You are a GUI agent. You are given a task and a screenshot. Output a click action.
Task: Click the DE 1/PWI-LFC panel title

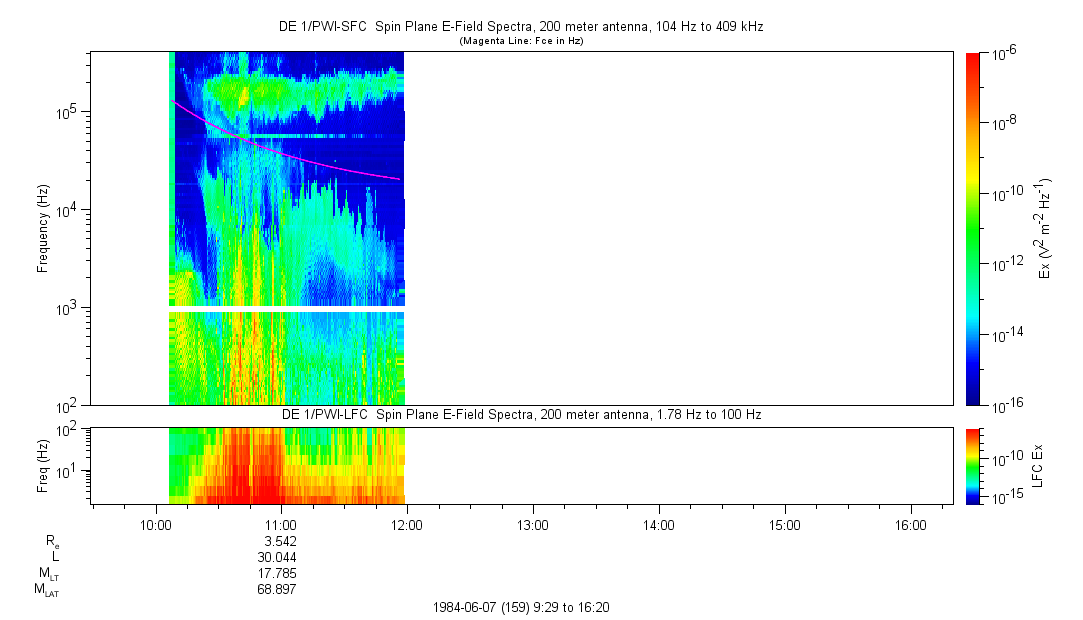tap(520, 414)
